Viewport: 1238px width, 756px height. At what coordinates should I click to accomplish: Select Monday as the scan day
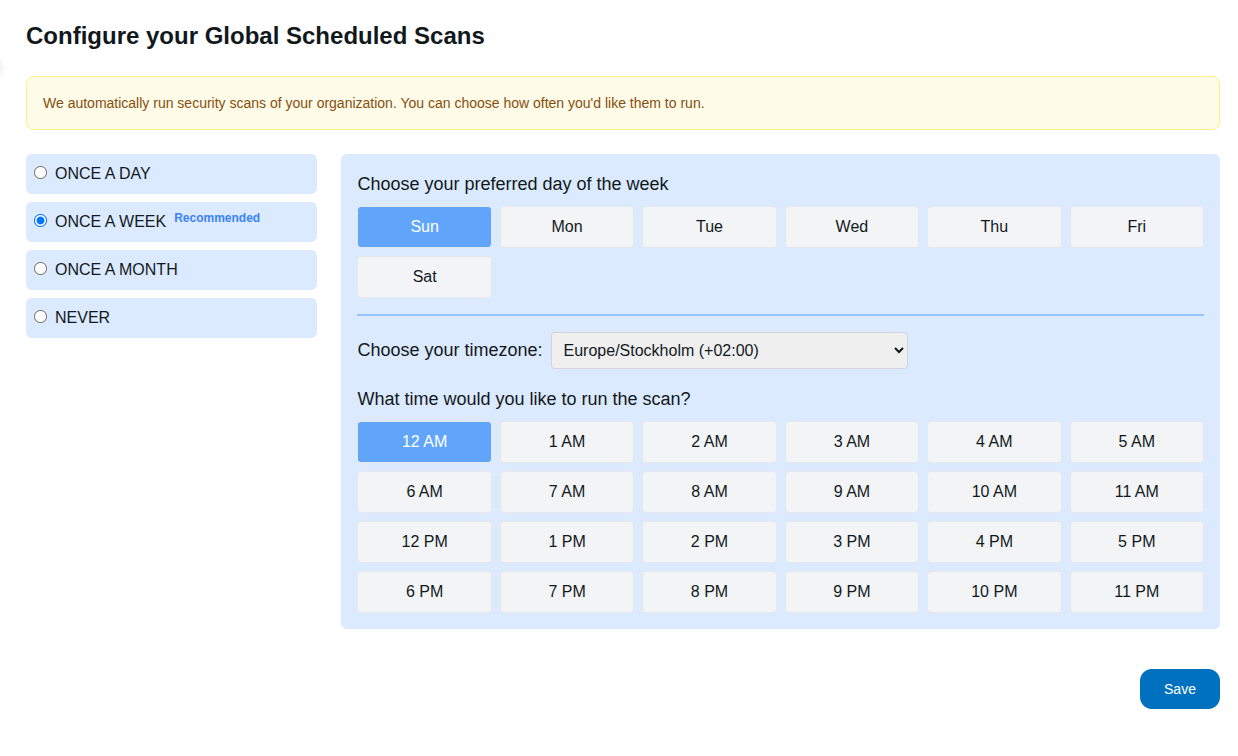pos(566,226)
